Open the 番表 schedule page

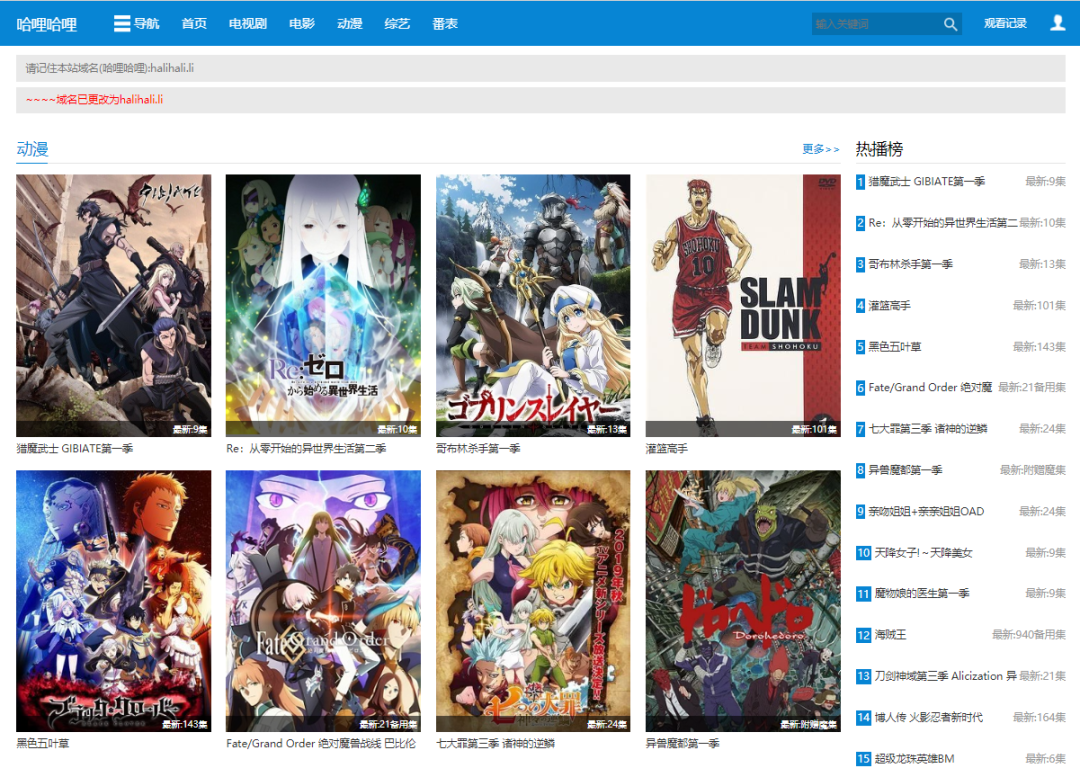(x=445, y=24)
